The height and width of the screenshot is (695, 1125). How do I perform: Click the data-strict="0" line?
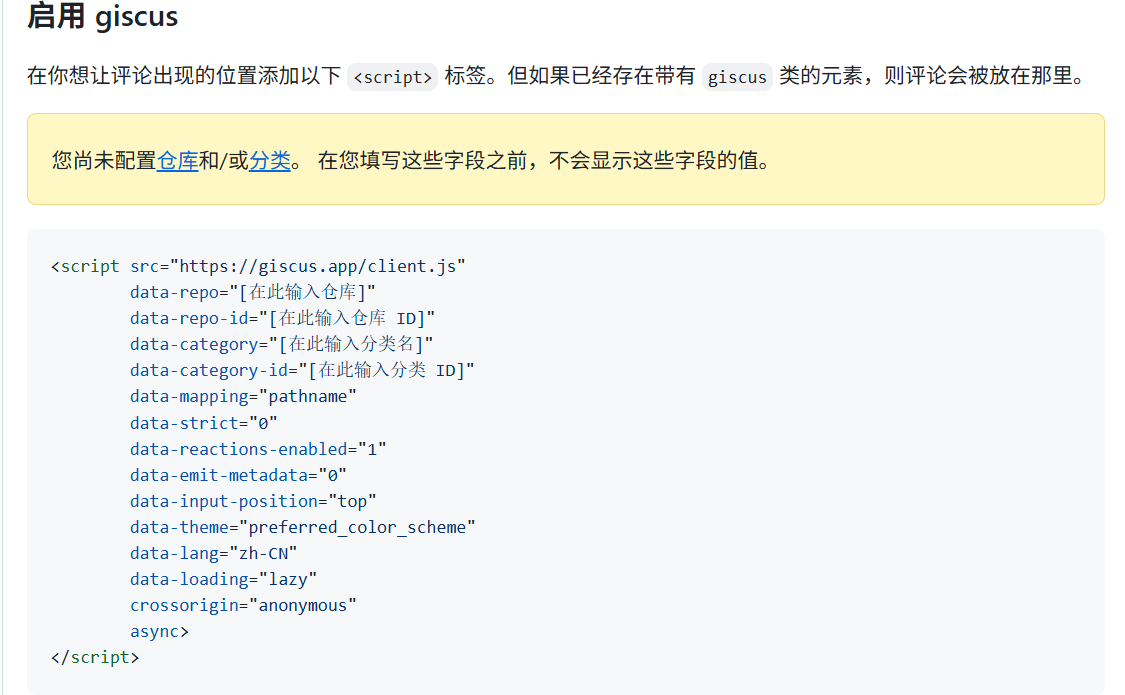[203, 422]
